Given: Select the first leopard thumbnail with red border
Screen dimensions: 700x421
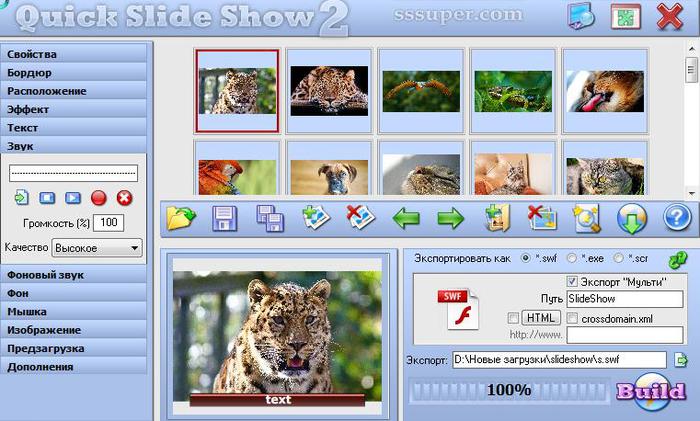Looking at the screenshot, I should [x=237, y=91].
